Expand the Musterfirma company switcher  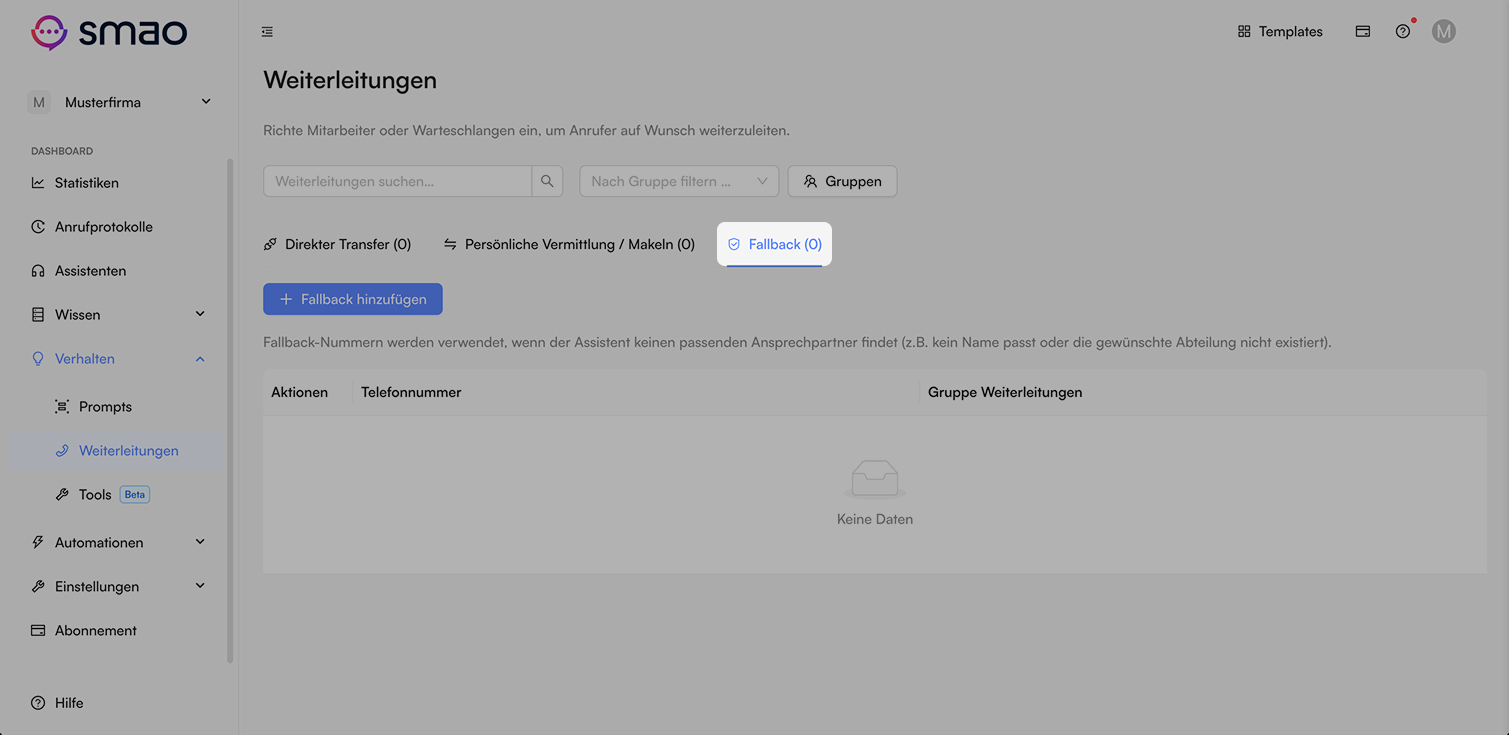[x=119, y=102]
